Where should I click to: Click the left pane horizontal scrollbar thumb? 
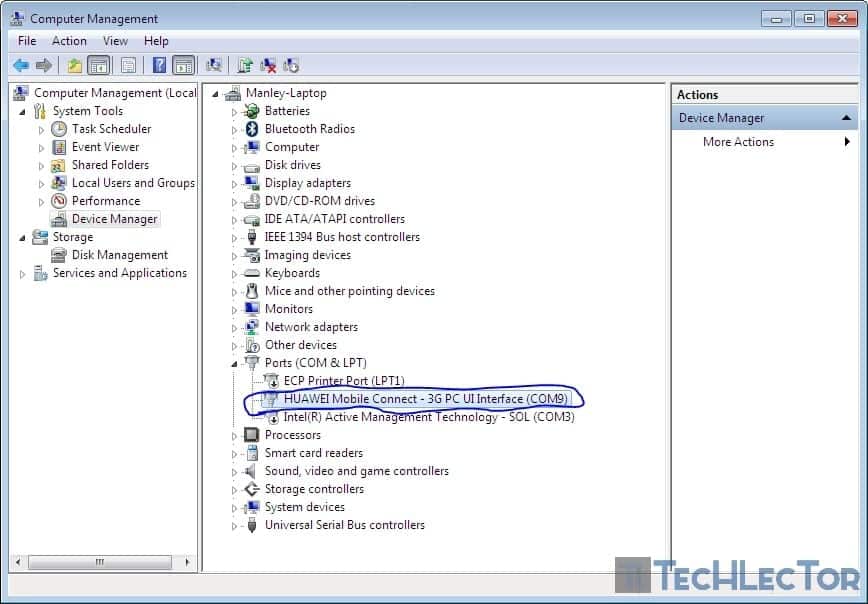pos(100,562)
